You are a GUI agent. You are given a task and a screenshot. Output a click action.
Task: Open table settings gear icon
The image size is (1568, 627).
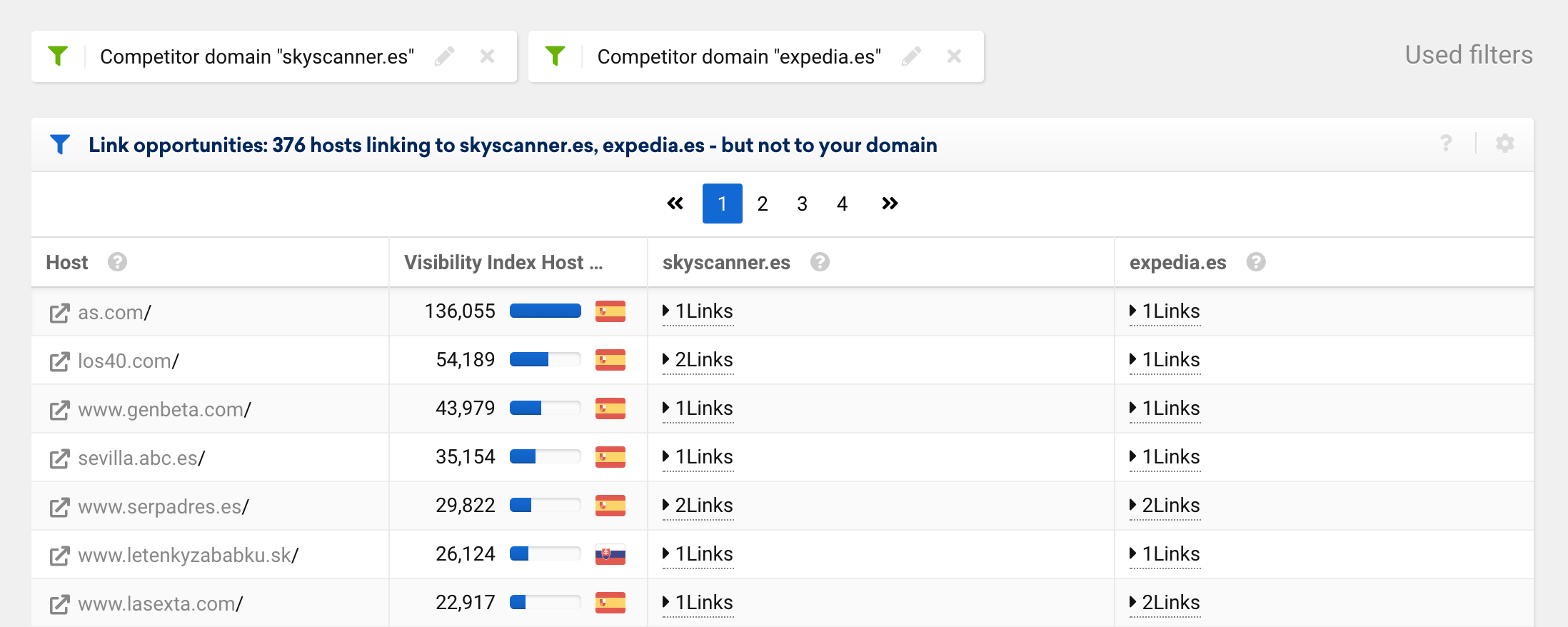[x=1504, y=144]
